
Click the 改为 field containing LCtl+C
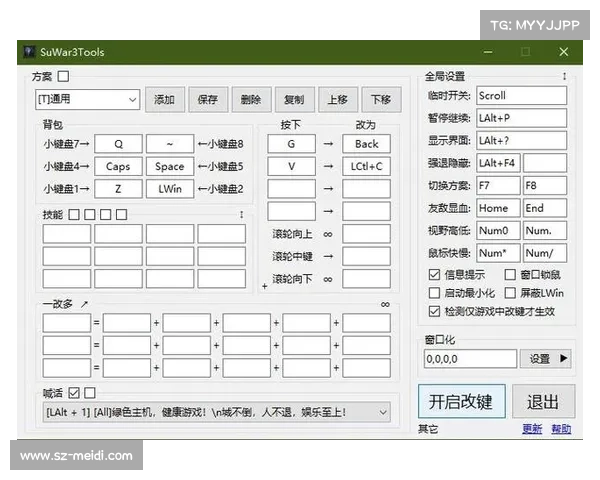367,167
